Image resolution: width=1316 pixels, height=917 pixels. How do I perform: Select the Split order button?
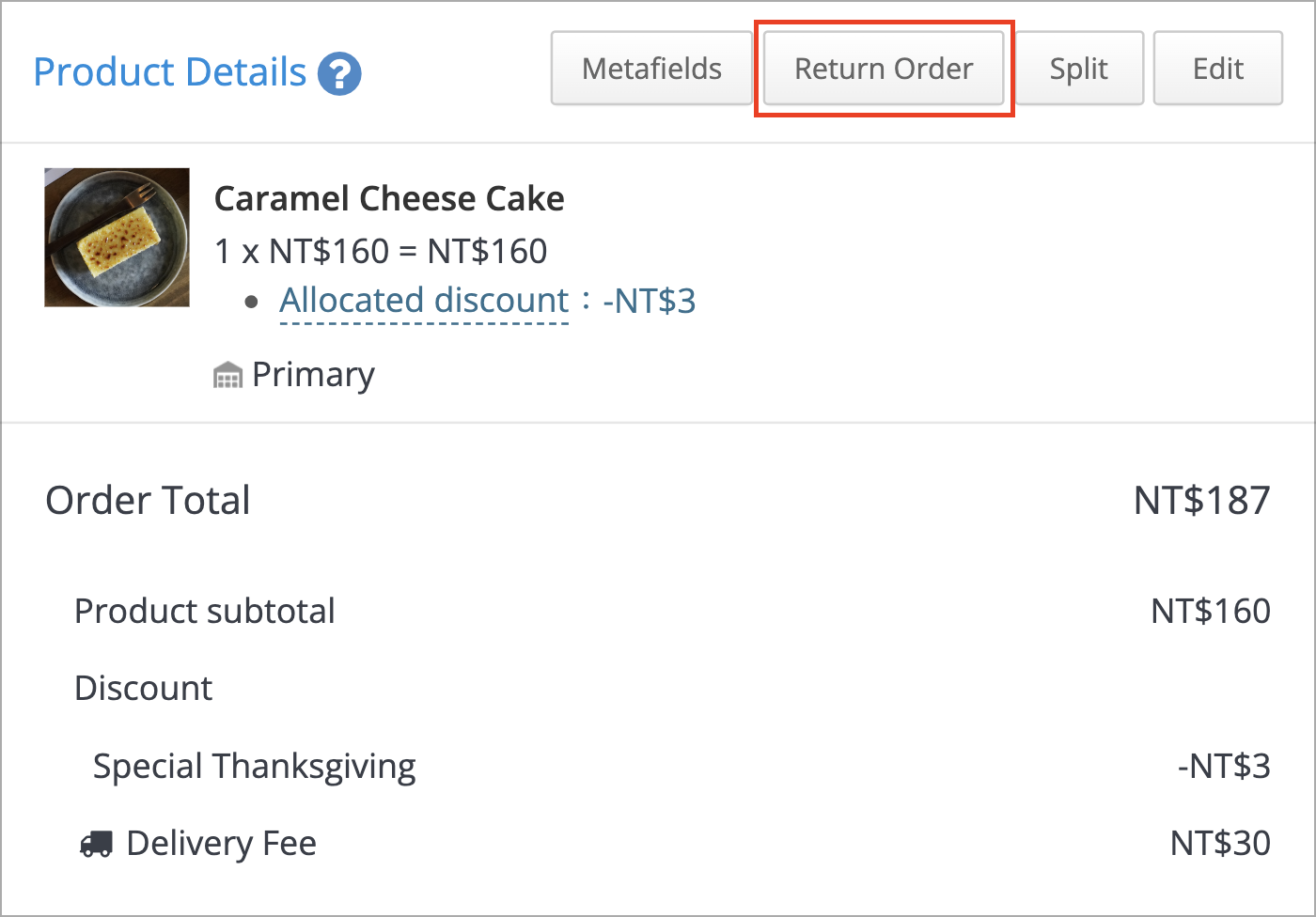(x=1079, y=69)
